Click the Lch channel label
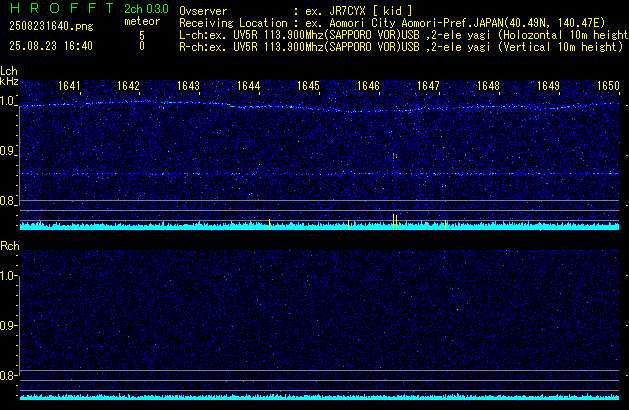 9,71
